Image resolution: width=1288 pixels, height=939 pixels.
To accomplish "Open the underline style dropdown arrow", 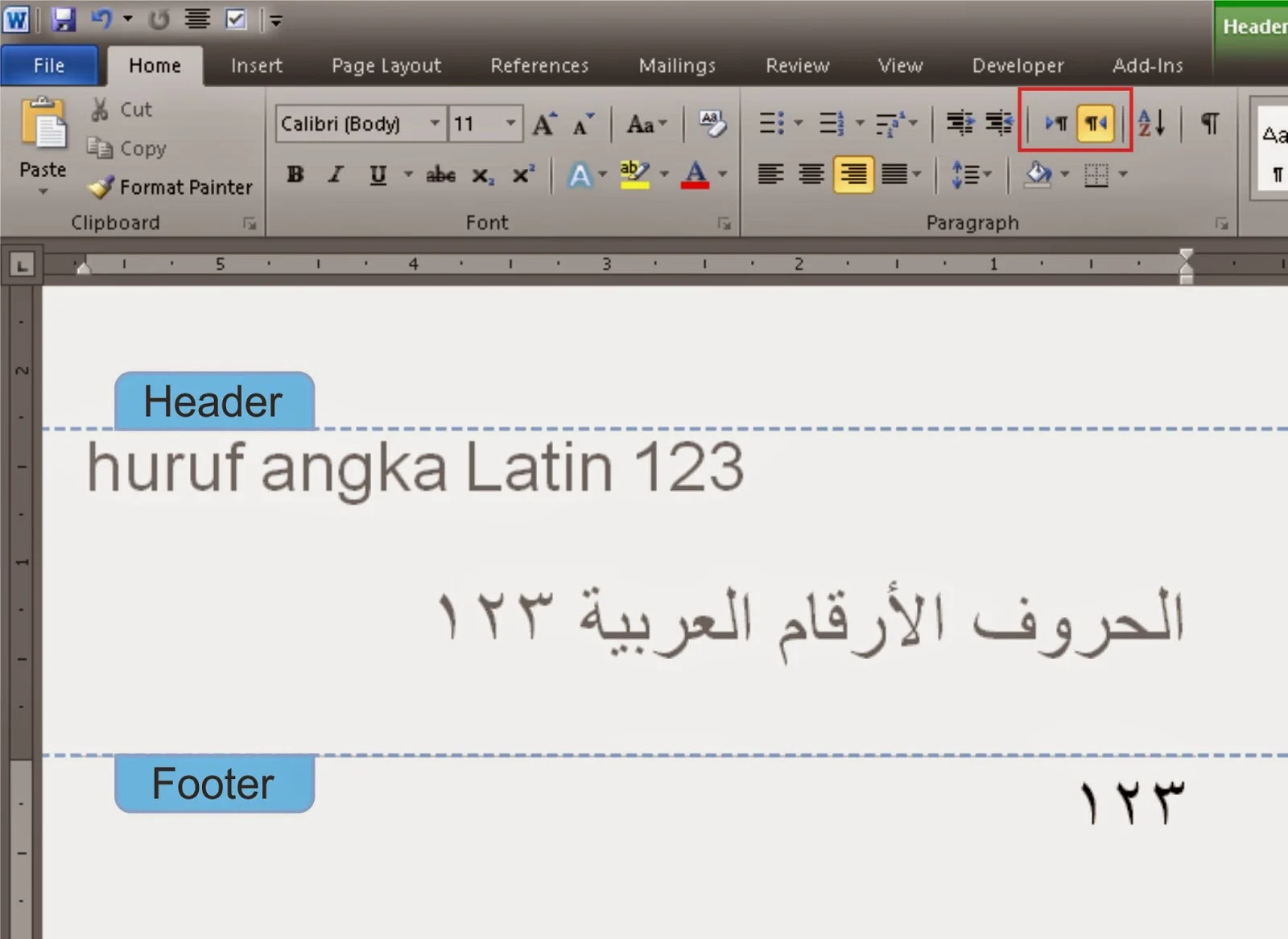I will (408, 174).
